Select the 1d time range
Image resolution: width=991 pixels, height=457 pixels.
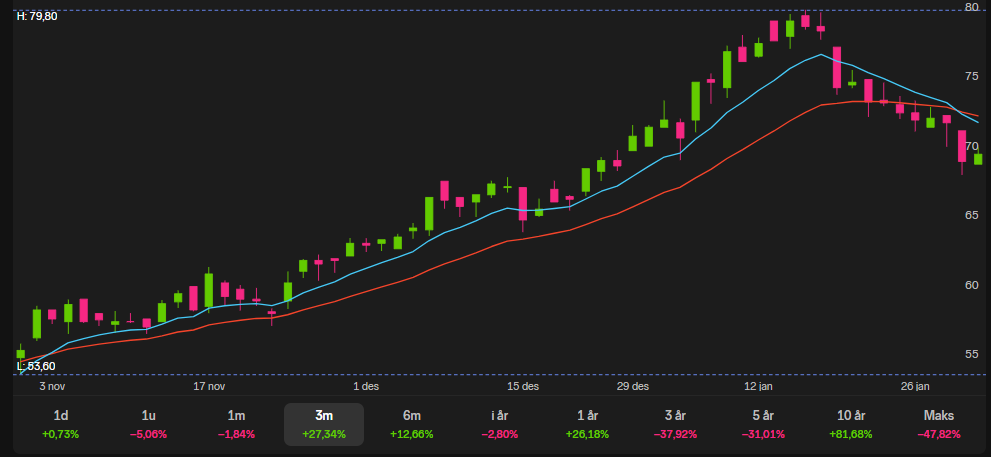tap(61, 424)
